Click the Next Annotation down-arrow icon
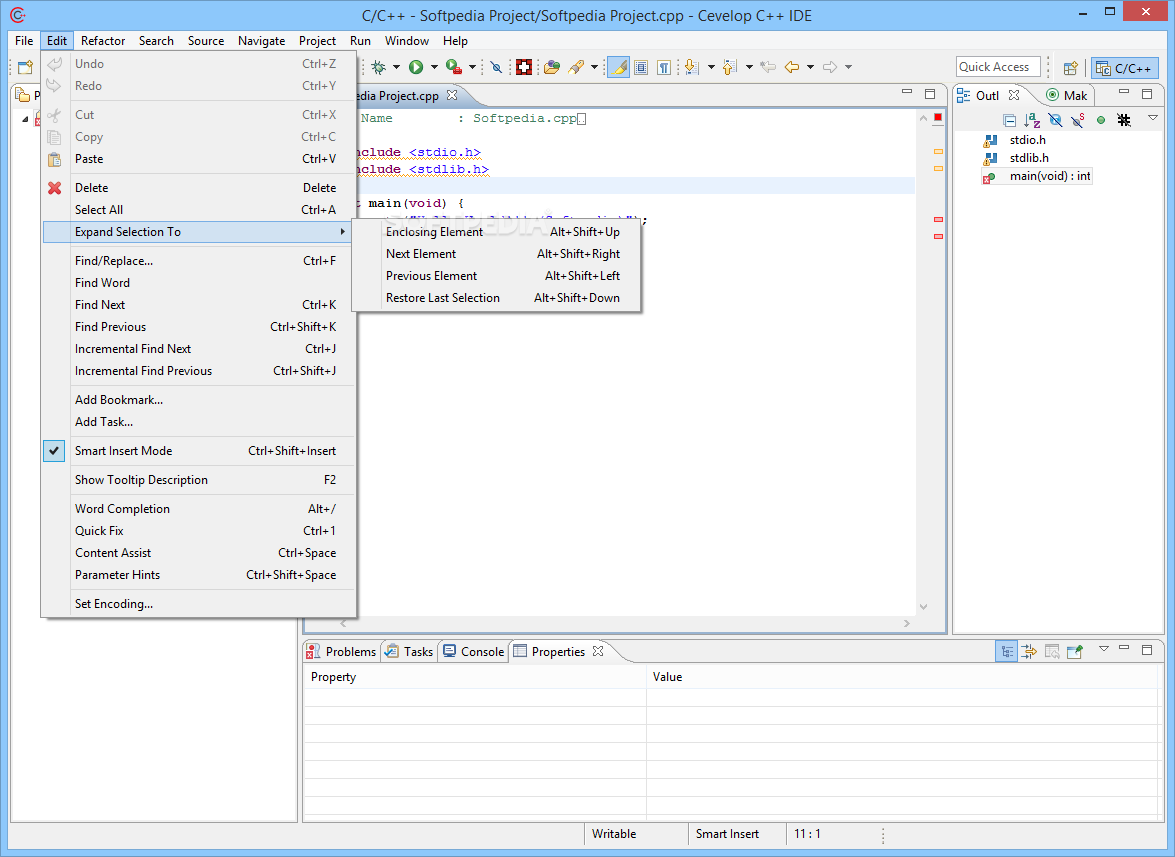Viewport: 1175px width, 857px height. pyautogui.click(x=692, y=67)
